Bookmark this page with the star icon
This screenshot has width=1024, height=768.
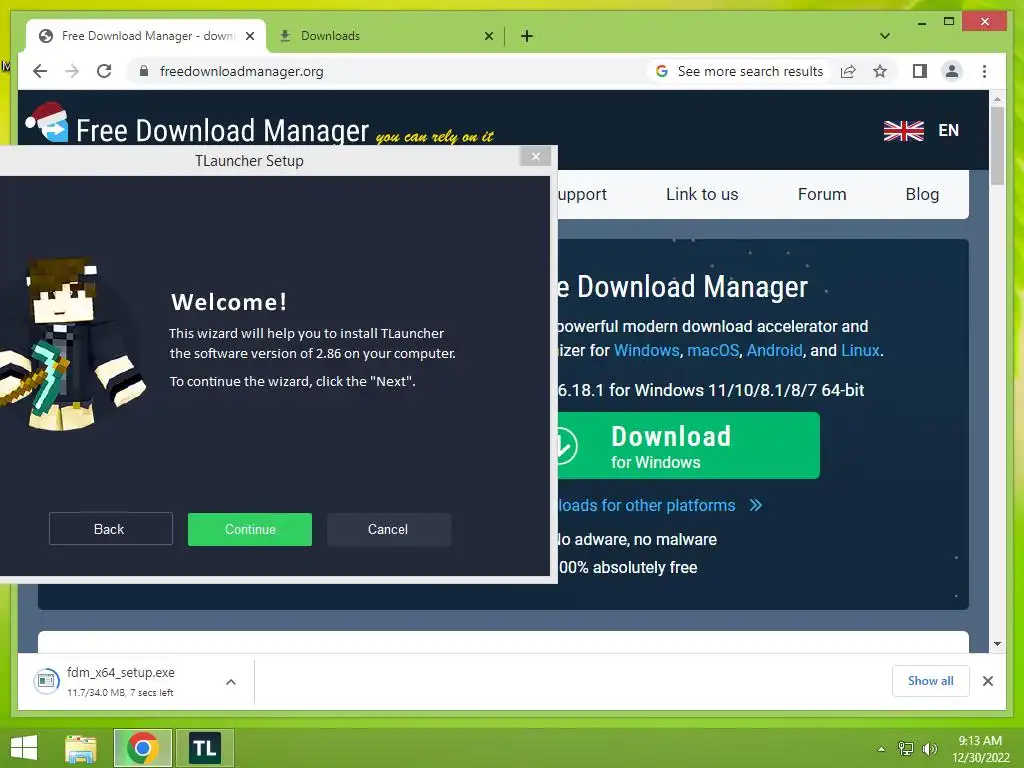[880, 71]
